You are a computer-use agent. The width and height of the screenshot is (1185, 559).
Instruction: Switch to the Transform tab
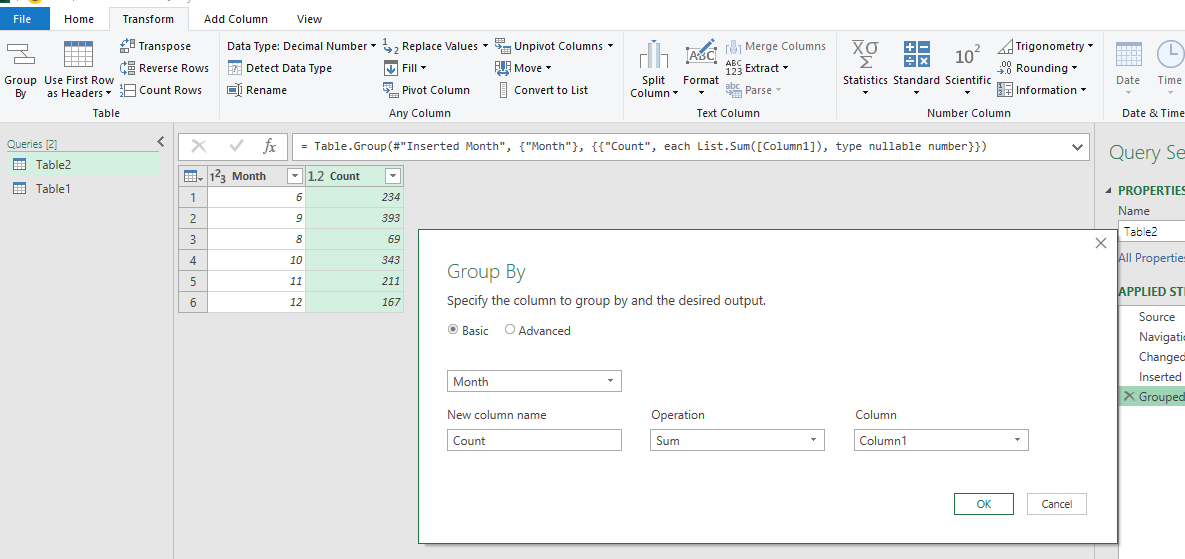[x=148, y=19]
